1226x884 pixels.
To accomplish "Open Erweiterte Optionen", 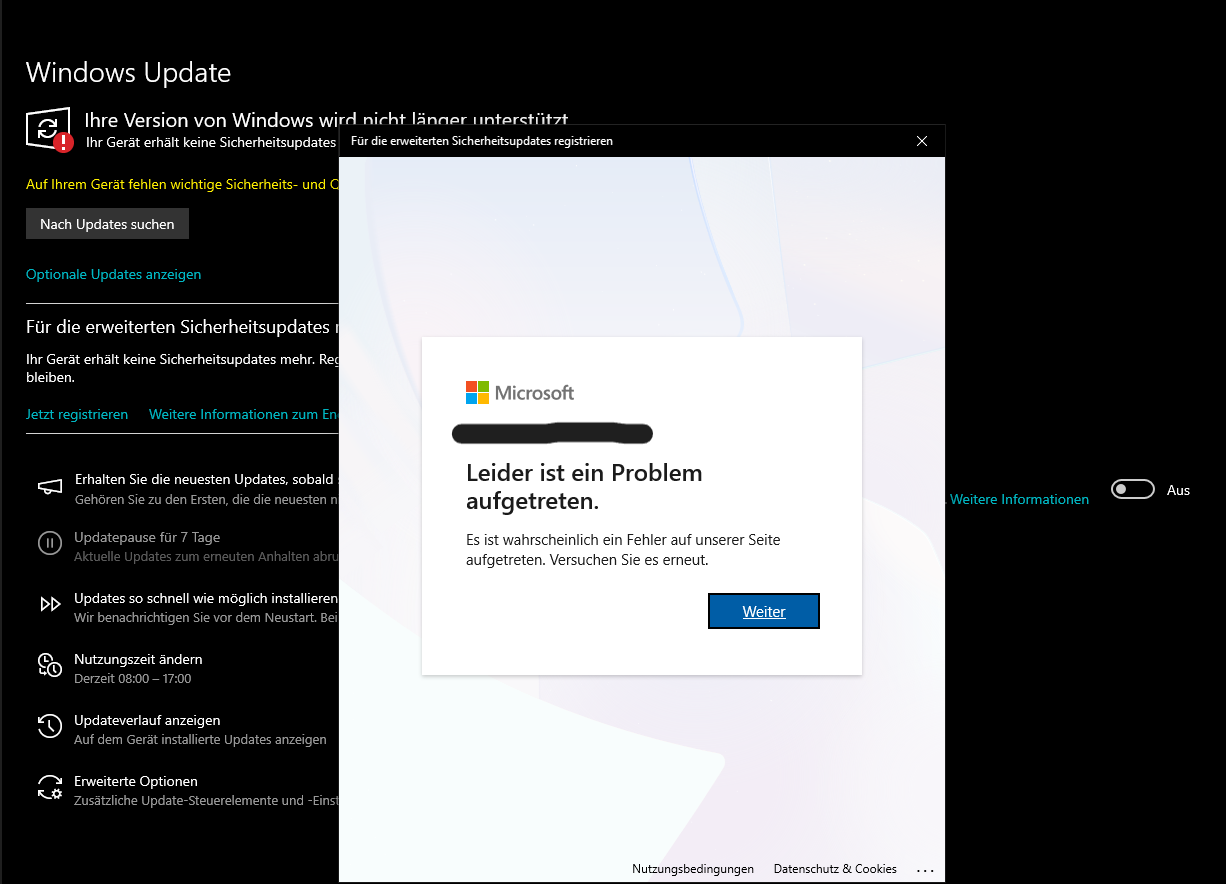I will pos(136,781).
